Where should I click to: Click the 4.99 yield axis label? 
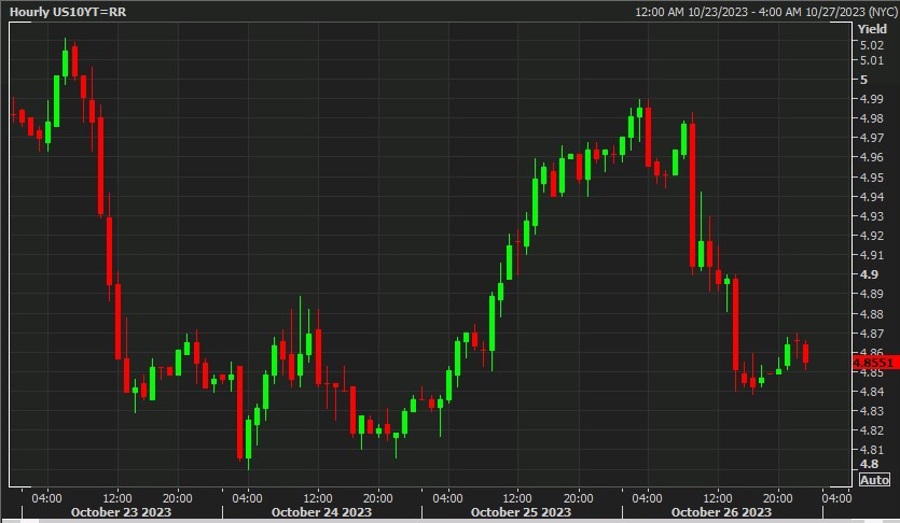click(871, 99)
